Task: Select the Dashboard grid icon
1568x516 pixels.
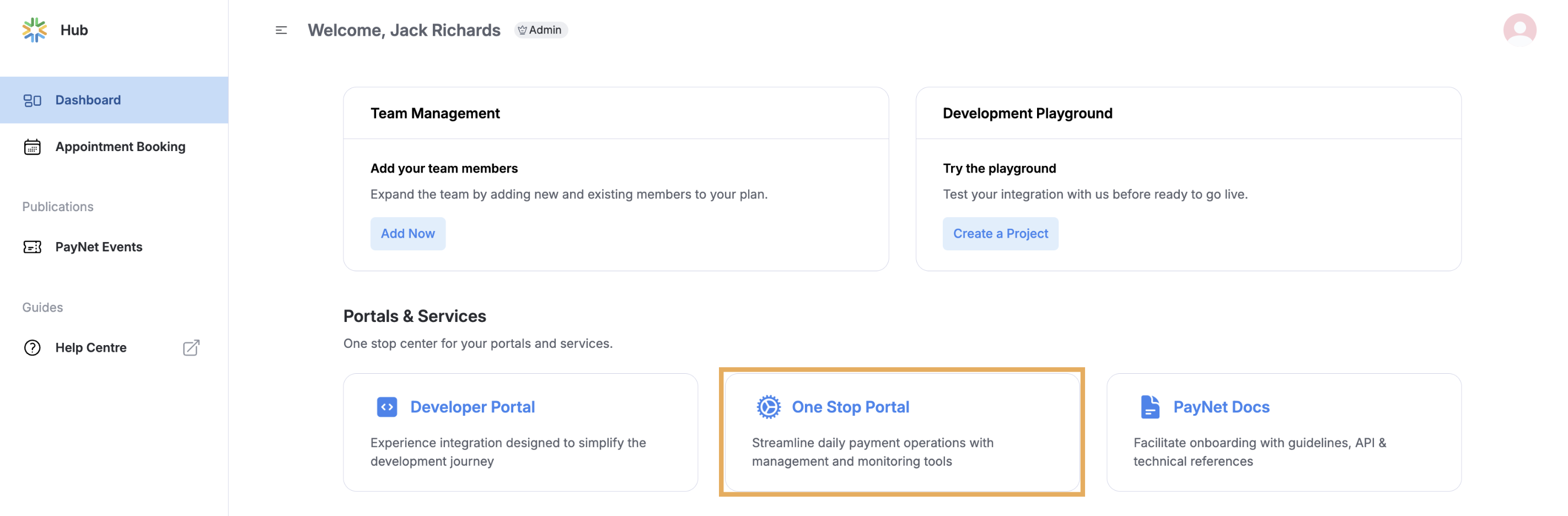Action: coord(31,100)
